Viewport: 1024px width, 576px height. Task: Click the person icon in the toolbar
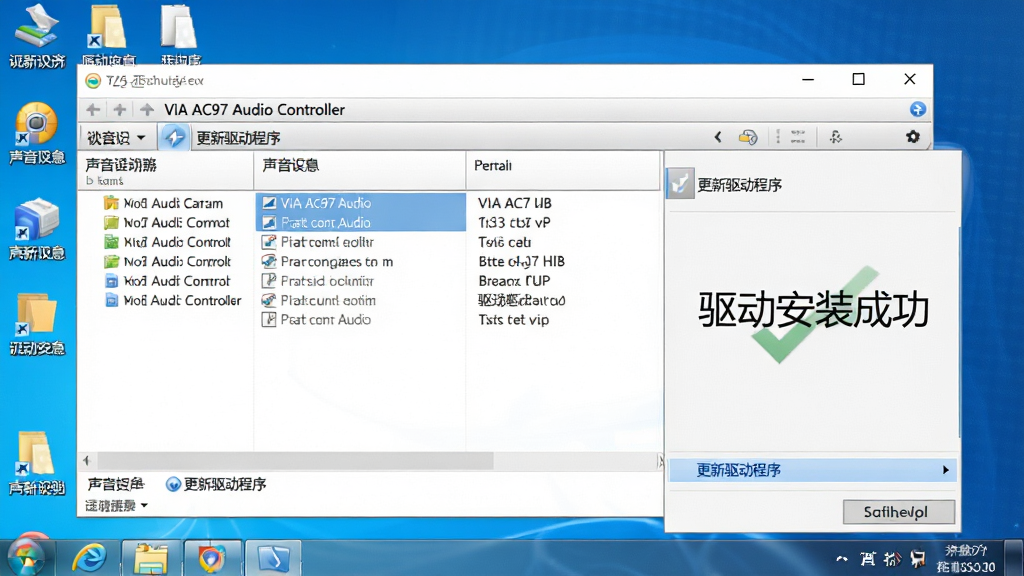click(x=835, y=136)
